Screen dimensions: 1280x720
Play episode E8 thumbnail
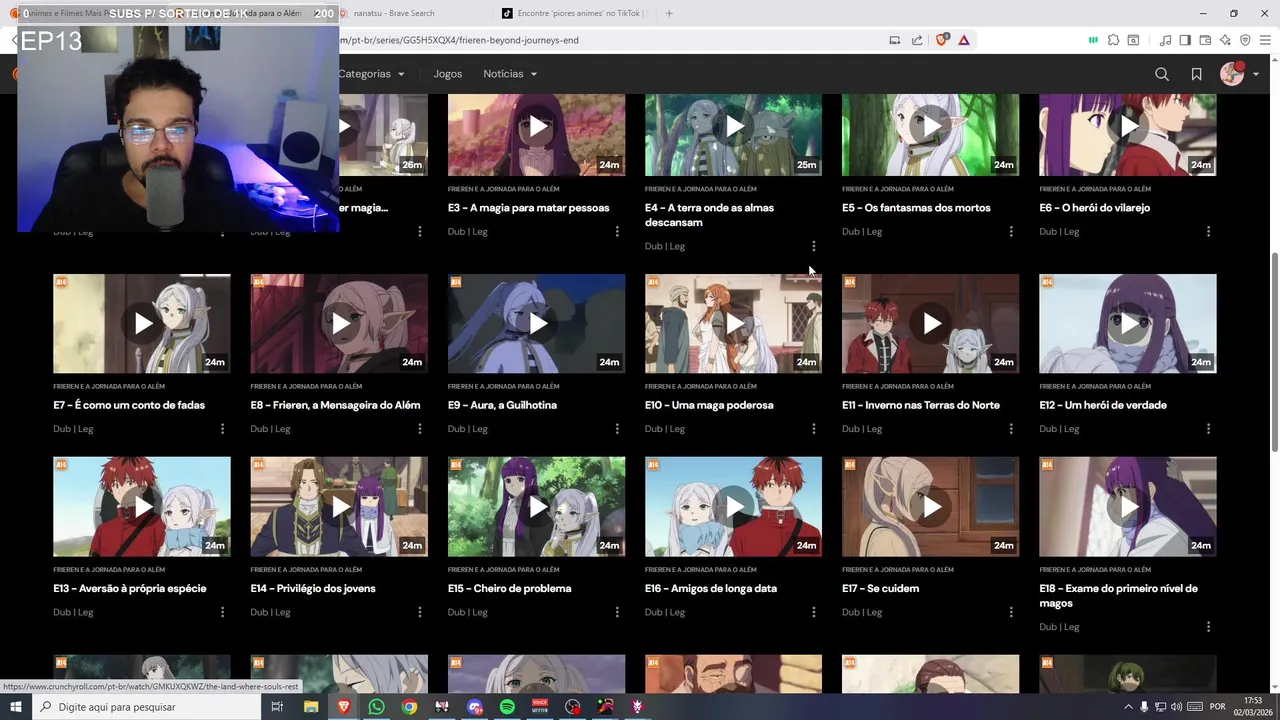(339, 324)
